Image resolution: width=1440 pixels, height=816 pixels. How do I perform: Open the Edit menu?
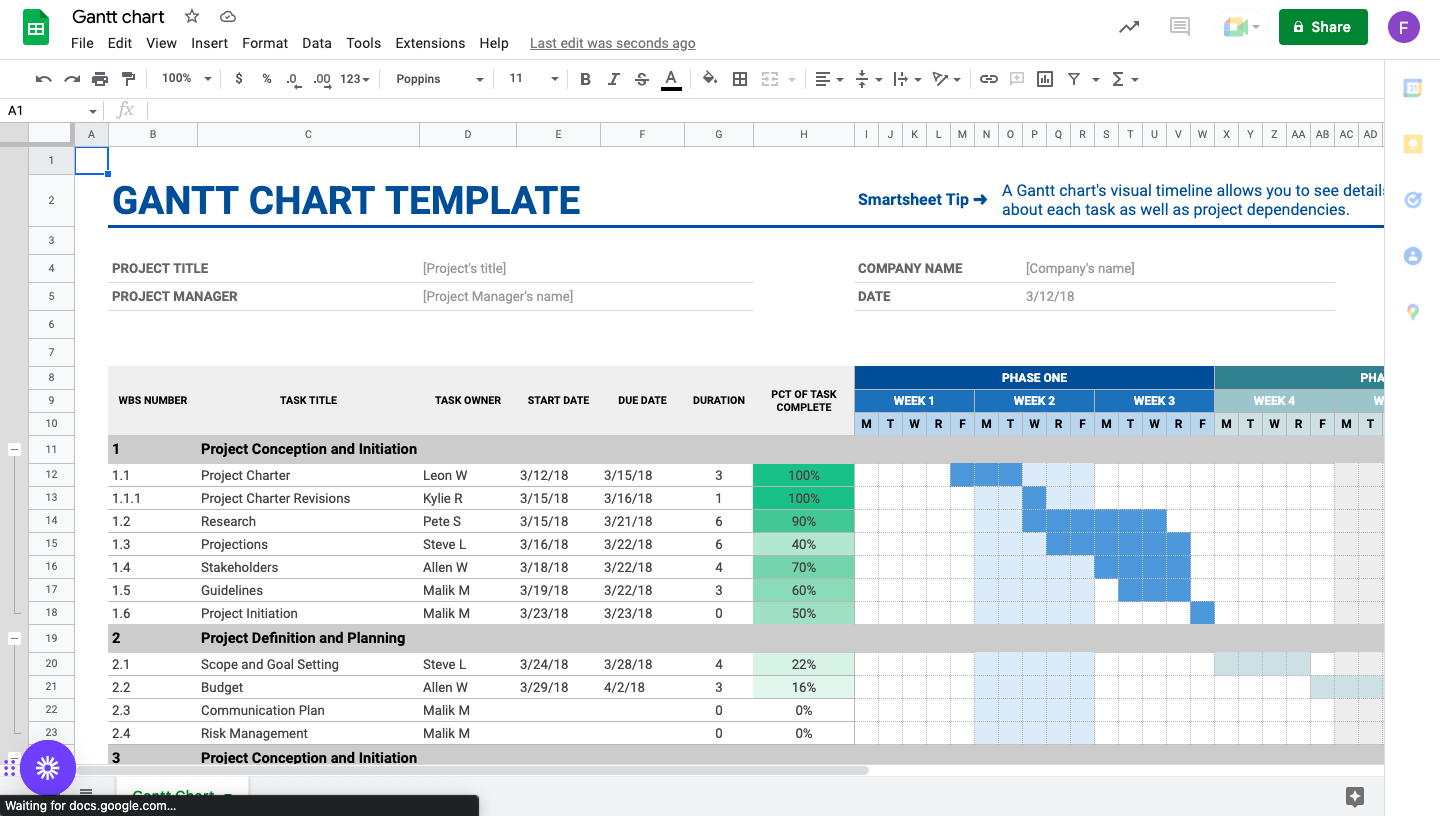pyautogui.click(x=120, y=43)
